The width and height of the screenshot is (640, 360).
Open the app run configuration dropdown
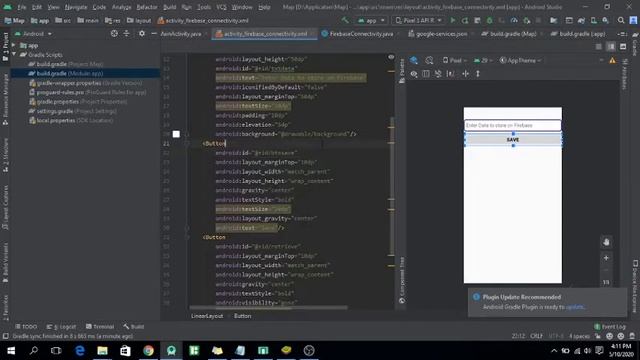(371, 20)
